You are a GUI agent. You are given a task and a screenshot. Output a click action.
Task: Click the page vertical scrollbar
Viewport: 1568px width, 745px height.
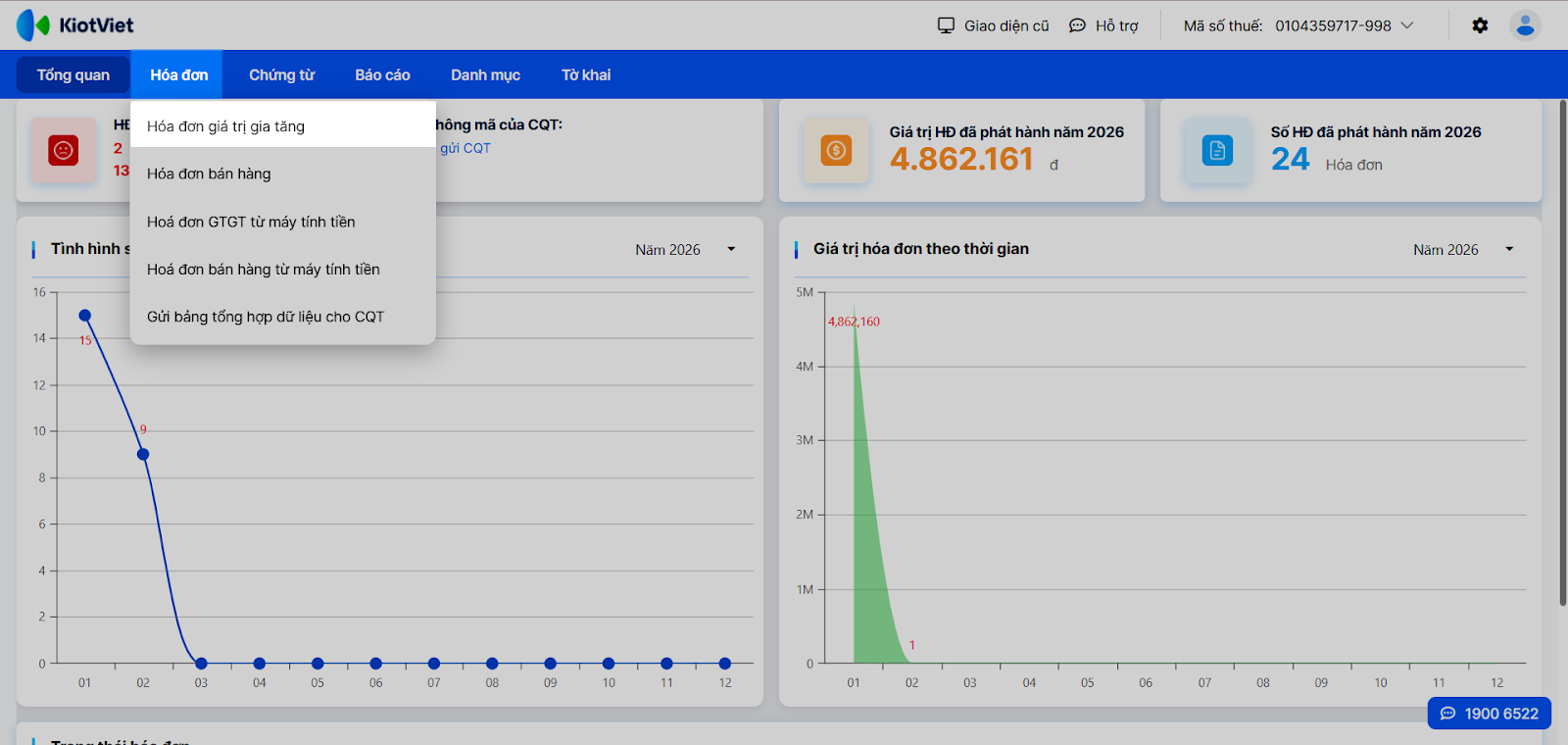1562,353
